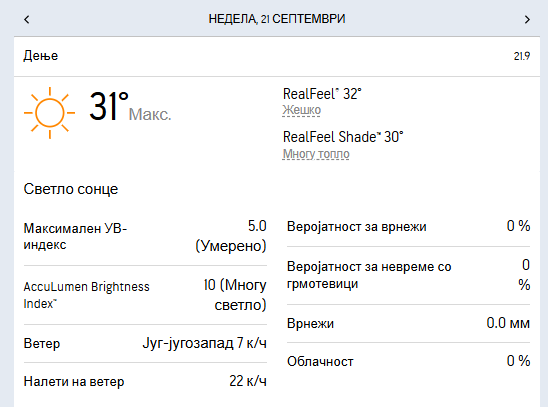Select the Налети на ветер row
This screenshot has width=548, height=407.
point(145,381)
